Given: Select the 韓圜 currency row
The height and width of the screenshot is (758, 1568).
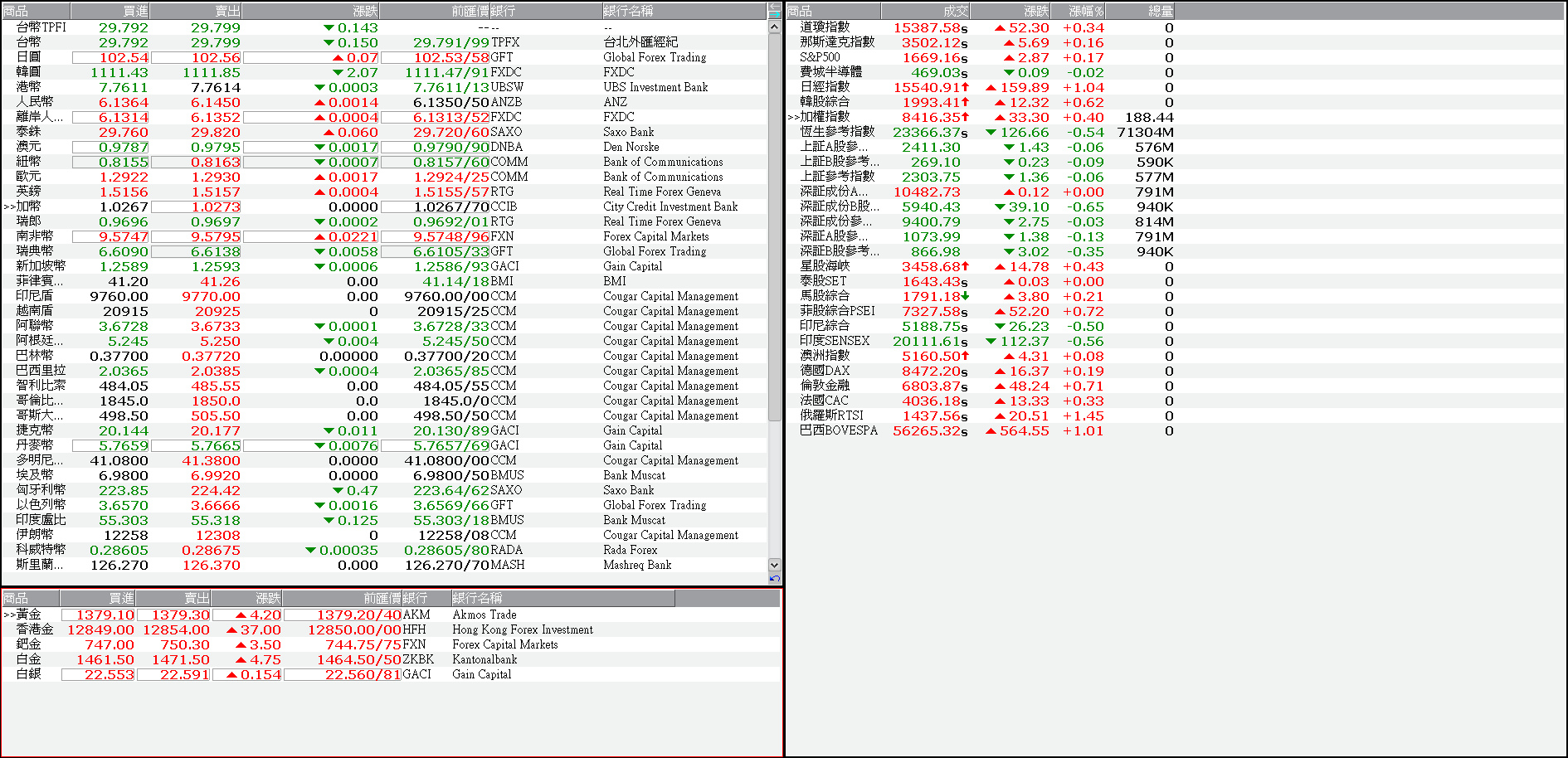Looking at the screenshot, I should point(384,72).
